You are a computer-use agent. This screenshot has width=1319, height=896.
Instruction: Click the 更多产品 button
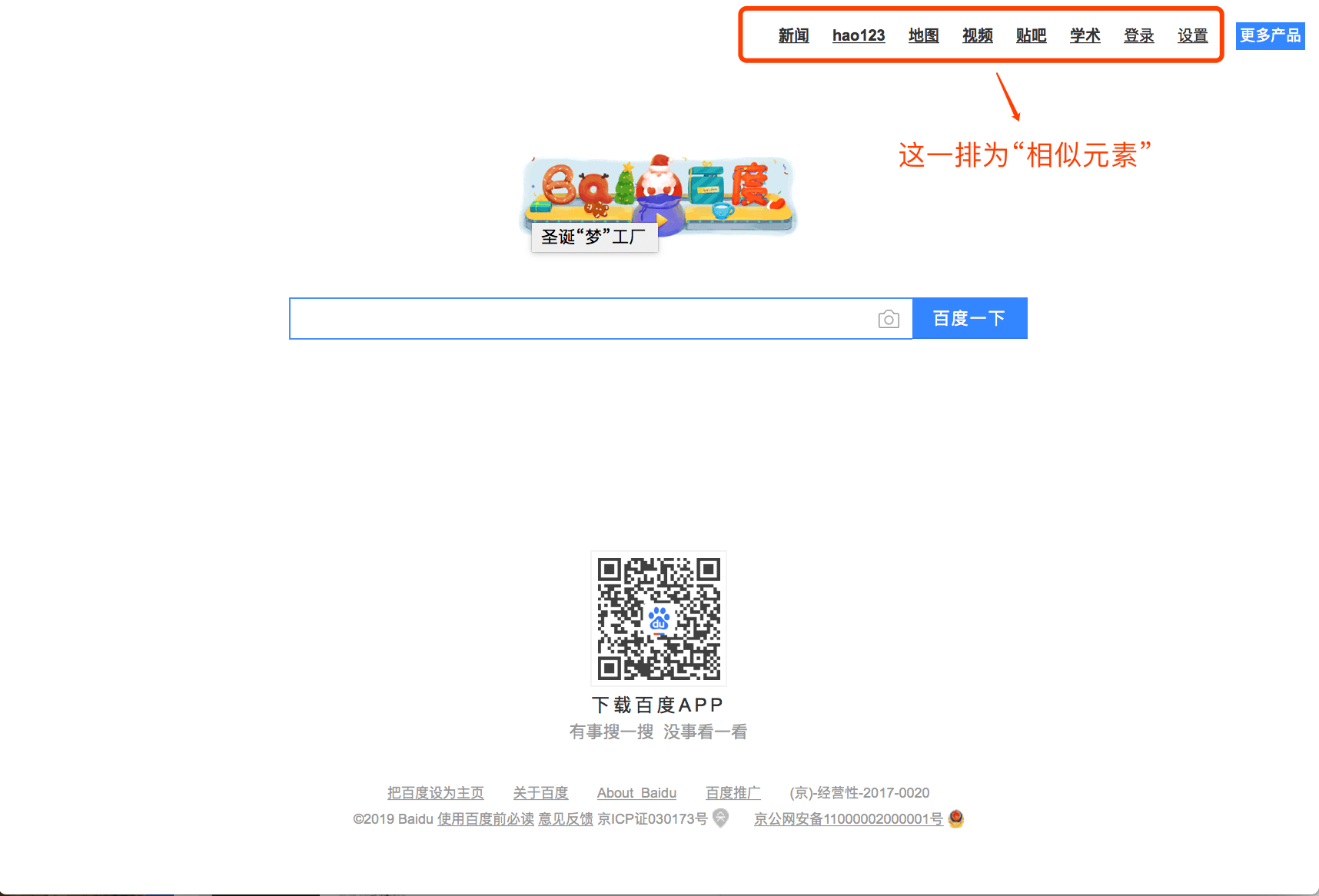click(x=1270, y=35)
